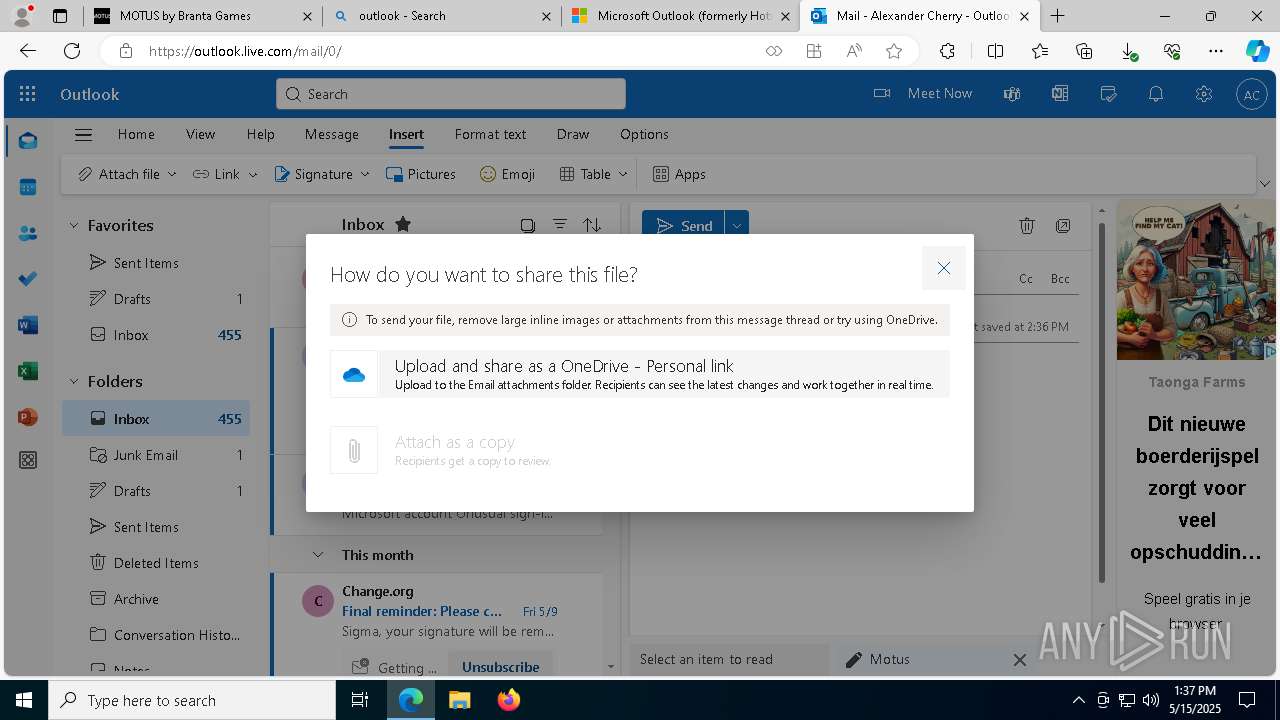
Task: Launch Word from the app rail
Action: point(28,325)
